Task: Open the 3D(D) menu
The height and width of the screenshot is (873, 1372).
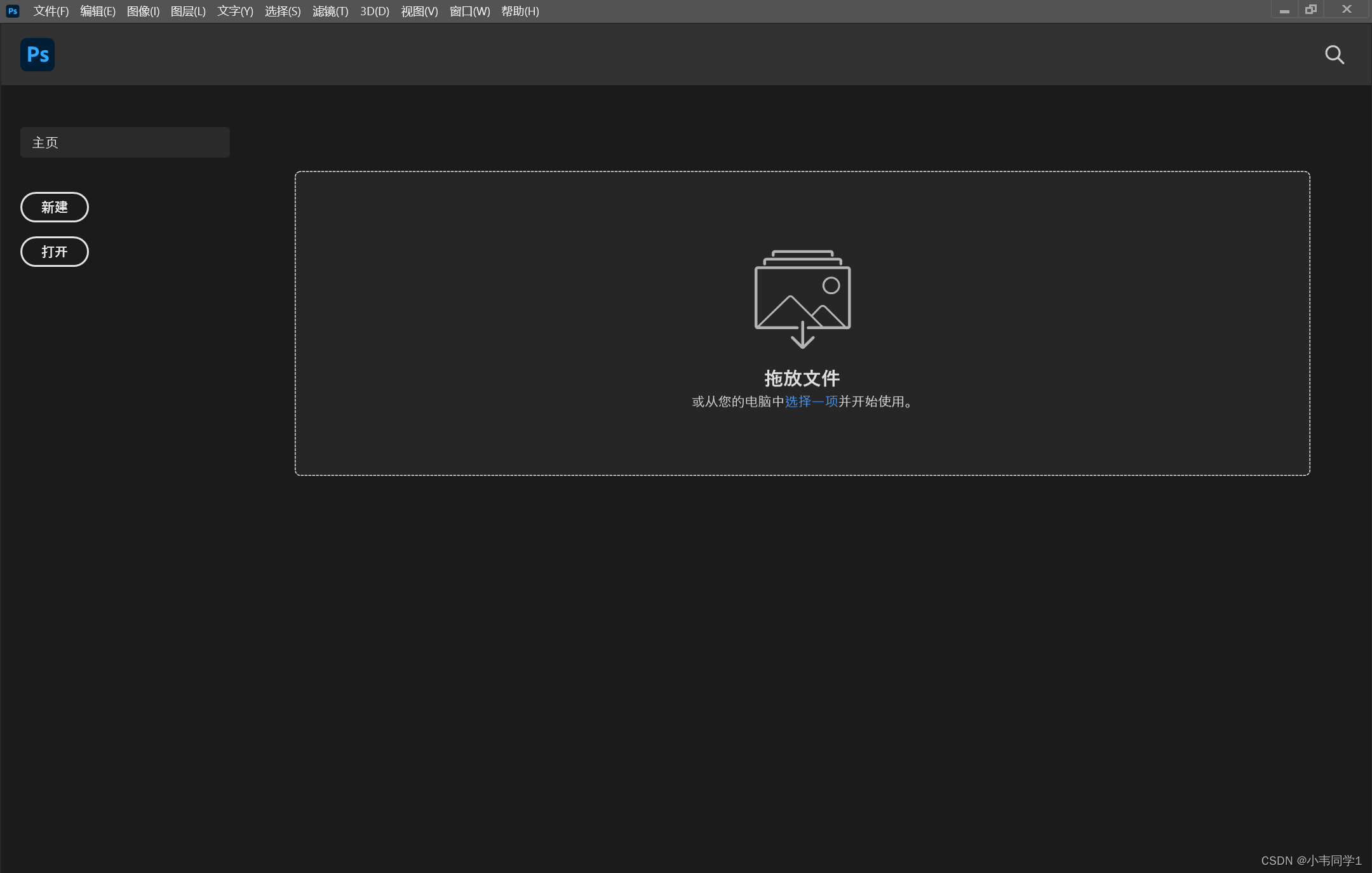Action: tap(375, 11)
